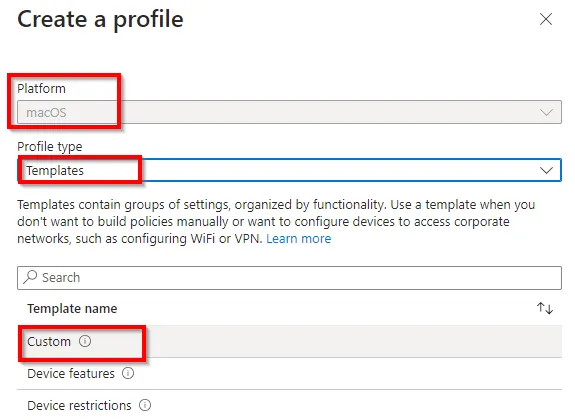Toggle sort order with the arrows icon

(545, 308)
